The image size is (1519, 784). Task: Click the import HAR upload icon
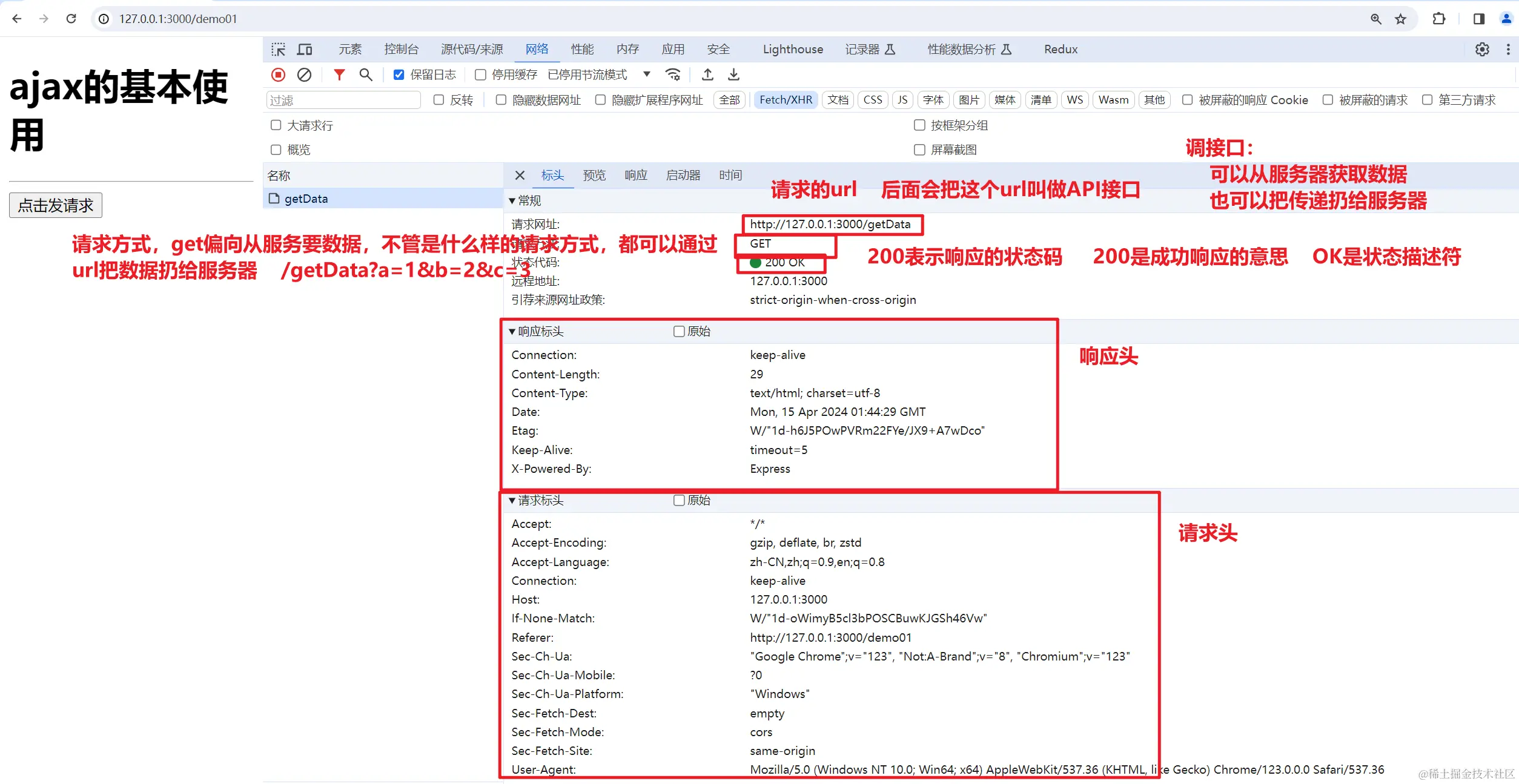pos(707,74)
